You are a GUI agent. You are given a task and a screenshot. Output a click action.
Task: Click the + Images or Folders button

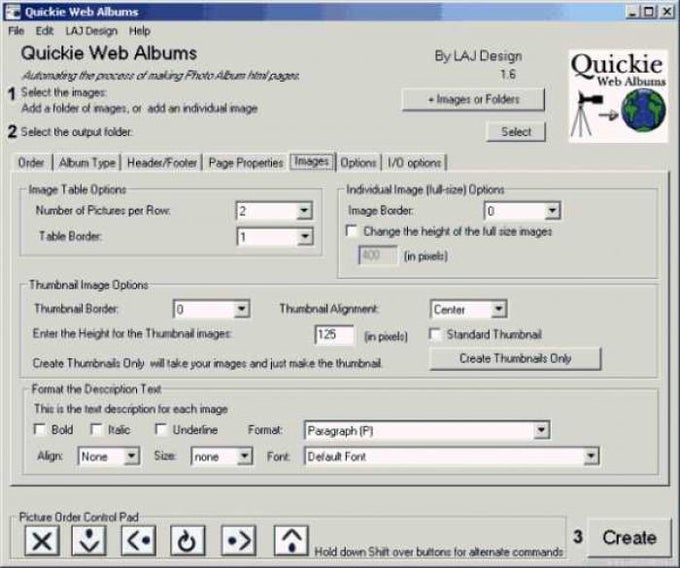click(473, 99)
